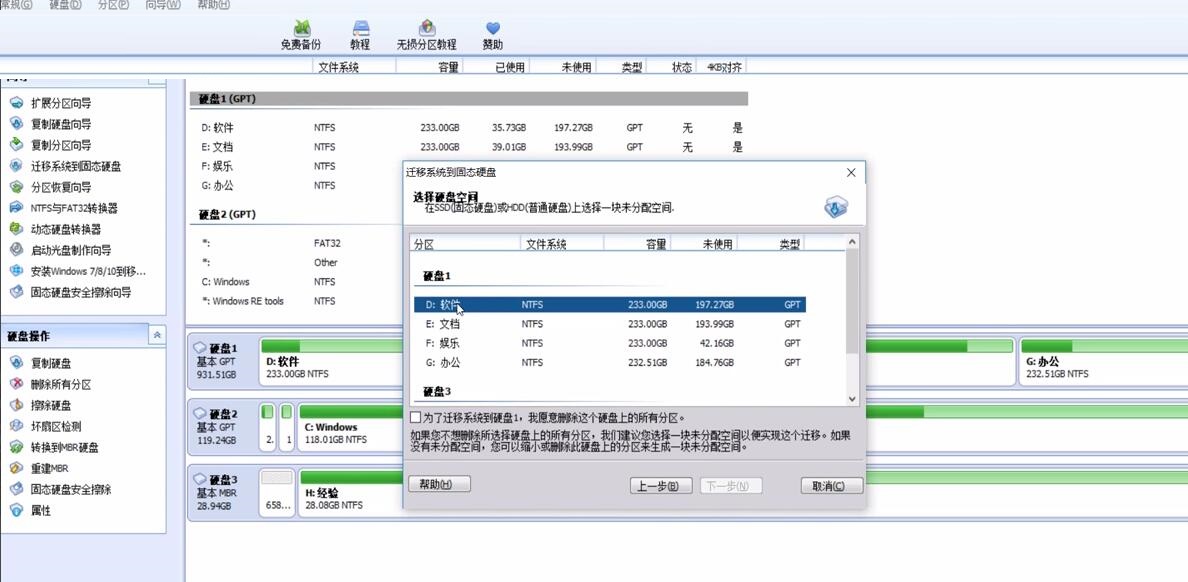The height and width of the screenshot is (582, 1188).
Task: Click 分区 column header in dialog
Action: (465, 244)
